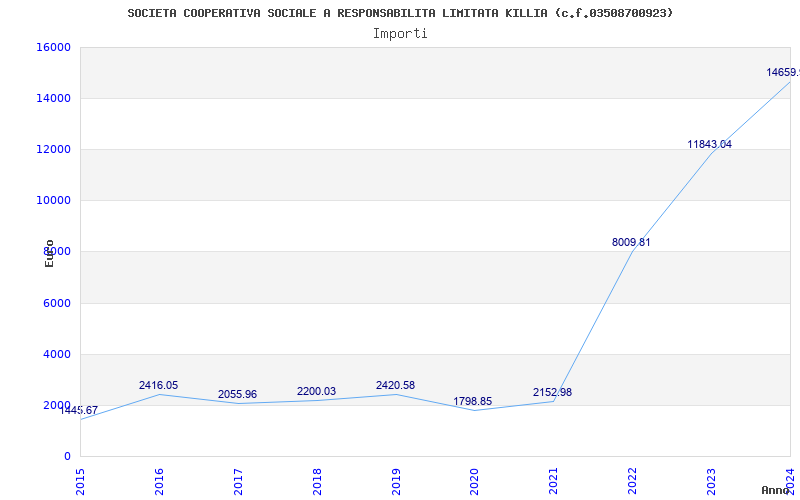Select the 2200.03 data label
The image size is (800, 500).
316,391
